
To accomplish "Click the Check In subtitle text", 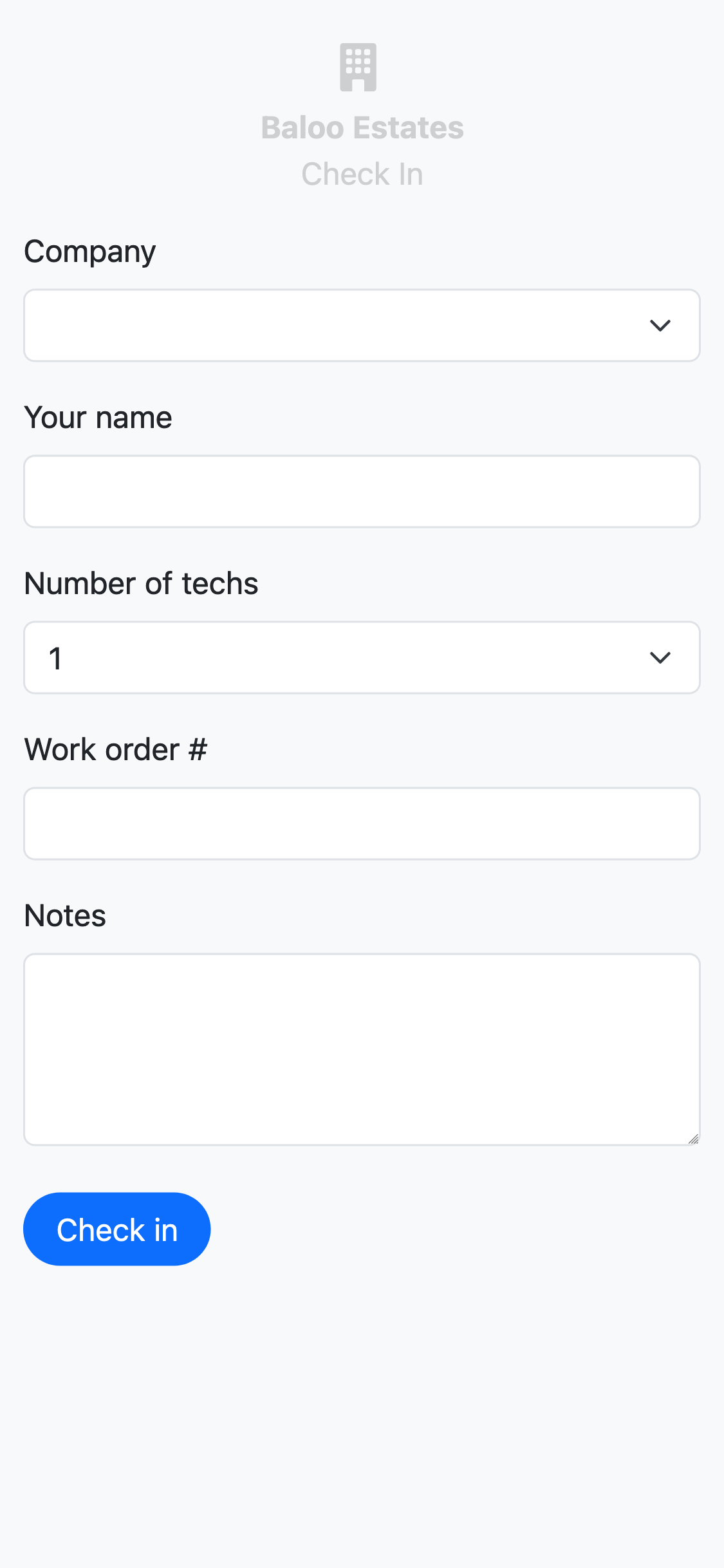I will [362, 174].
